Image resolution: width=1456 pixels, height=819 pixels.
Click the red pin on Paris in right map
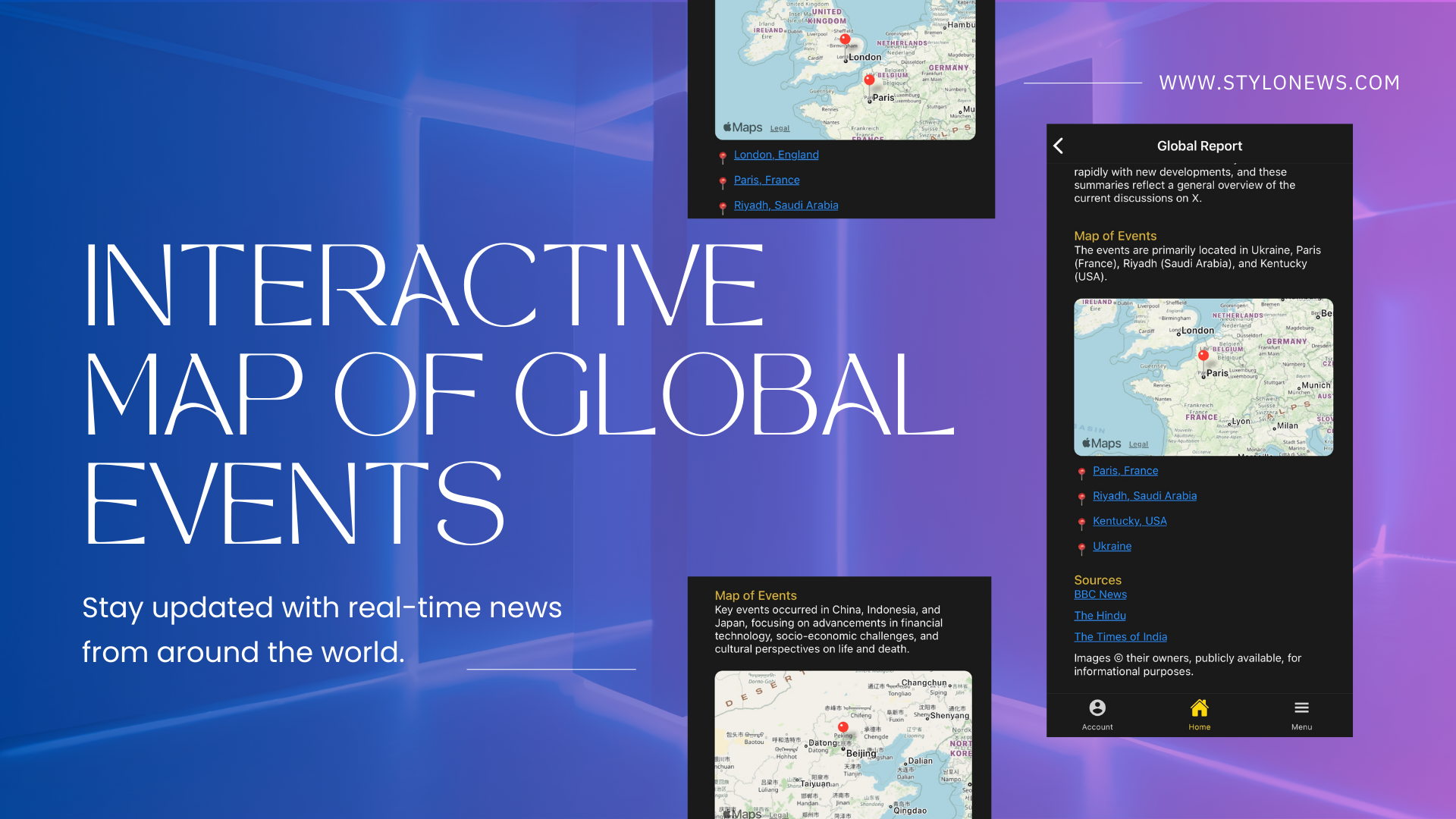(x=1203, y=355)
